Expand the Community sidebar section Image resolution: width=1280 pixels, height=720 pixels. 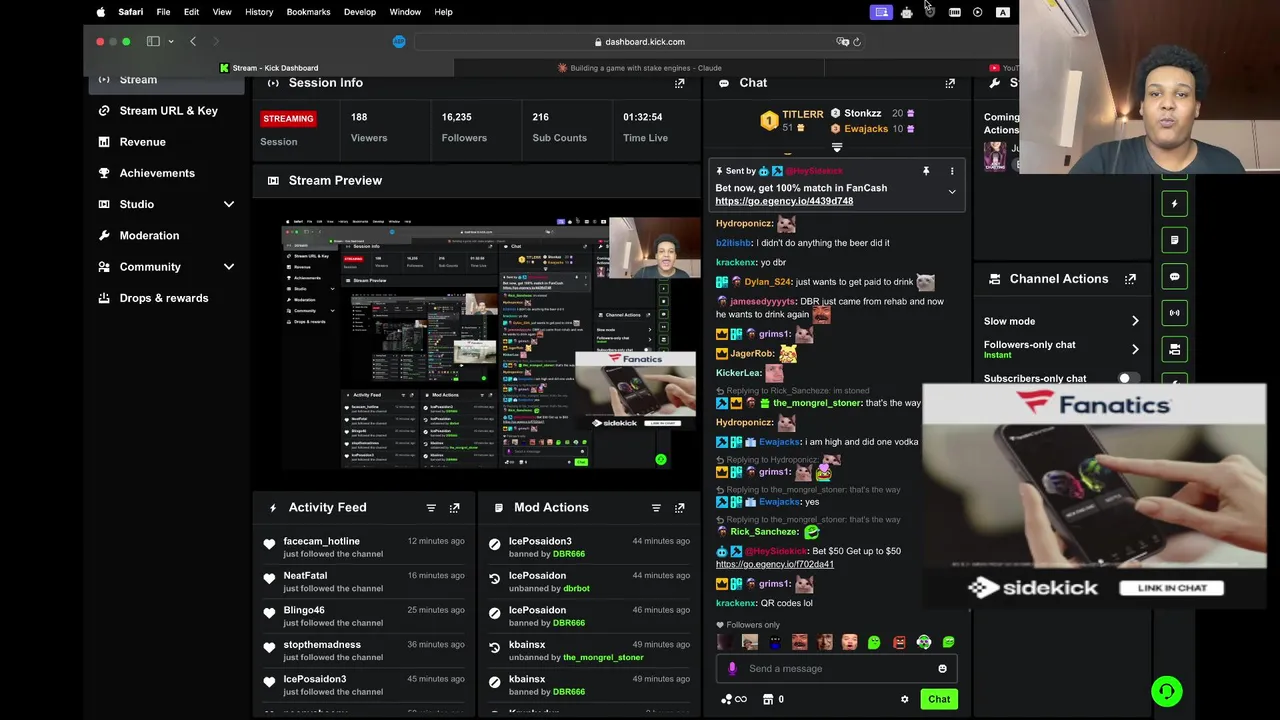pyautogui.click(x=229, y=267)
